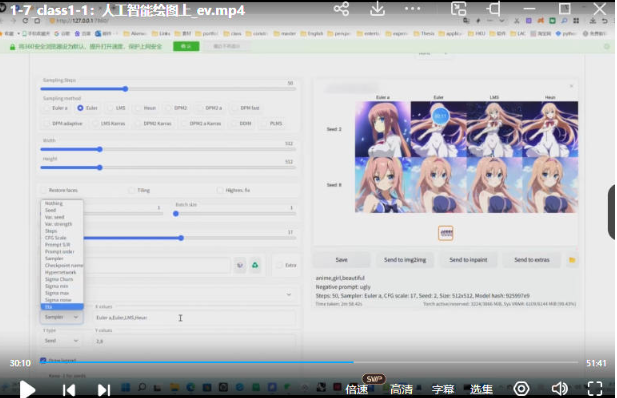The width and height of the screenshot is (617, 398).
Task: Select the DPM fast sampling method
Action: (x=246, y=108)
